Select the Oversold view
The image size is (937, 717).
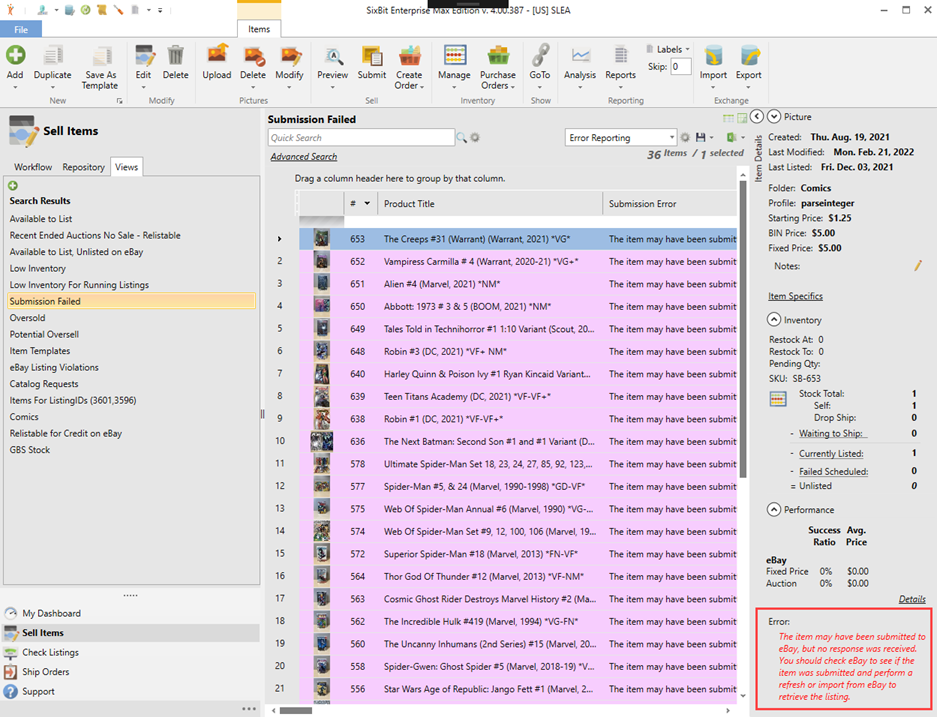click(27, 318)
